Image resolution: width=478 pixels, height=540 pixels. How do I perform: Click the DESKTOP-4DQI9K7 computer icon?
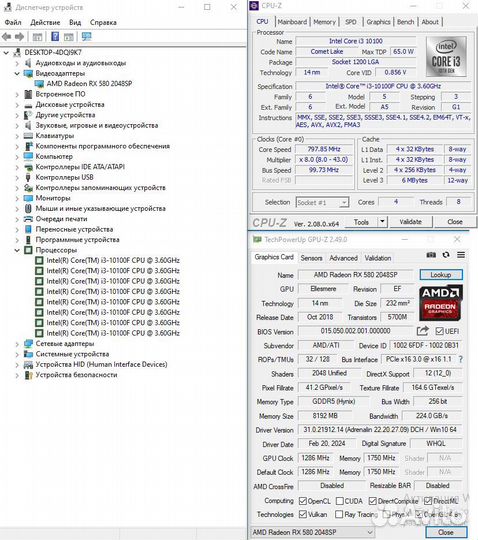tap(17, 52)
